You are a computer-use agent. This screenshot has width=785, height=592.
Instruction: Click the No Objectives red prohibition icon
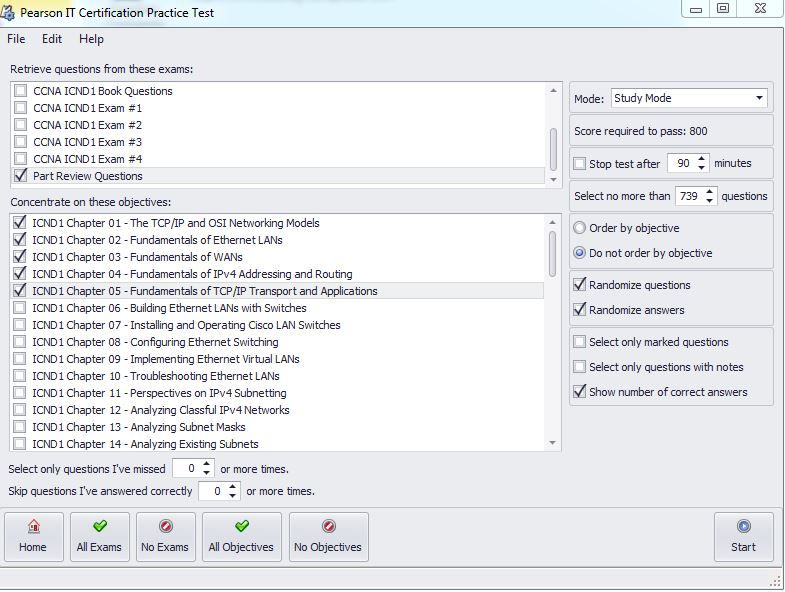329,526
